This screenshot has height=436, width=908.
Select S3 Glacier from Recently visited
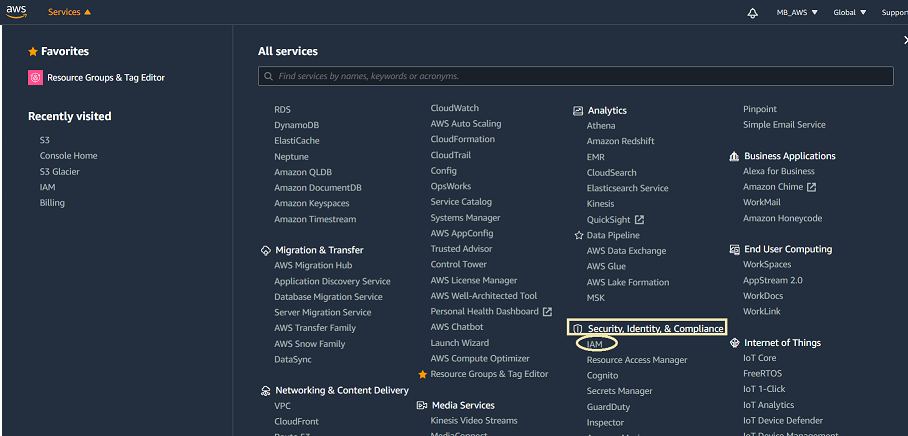coord(59,172)
